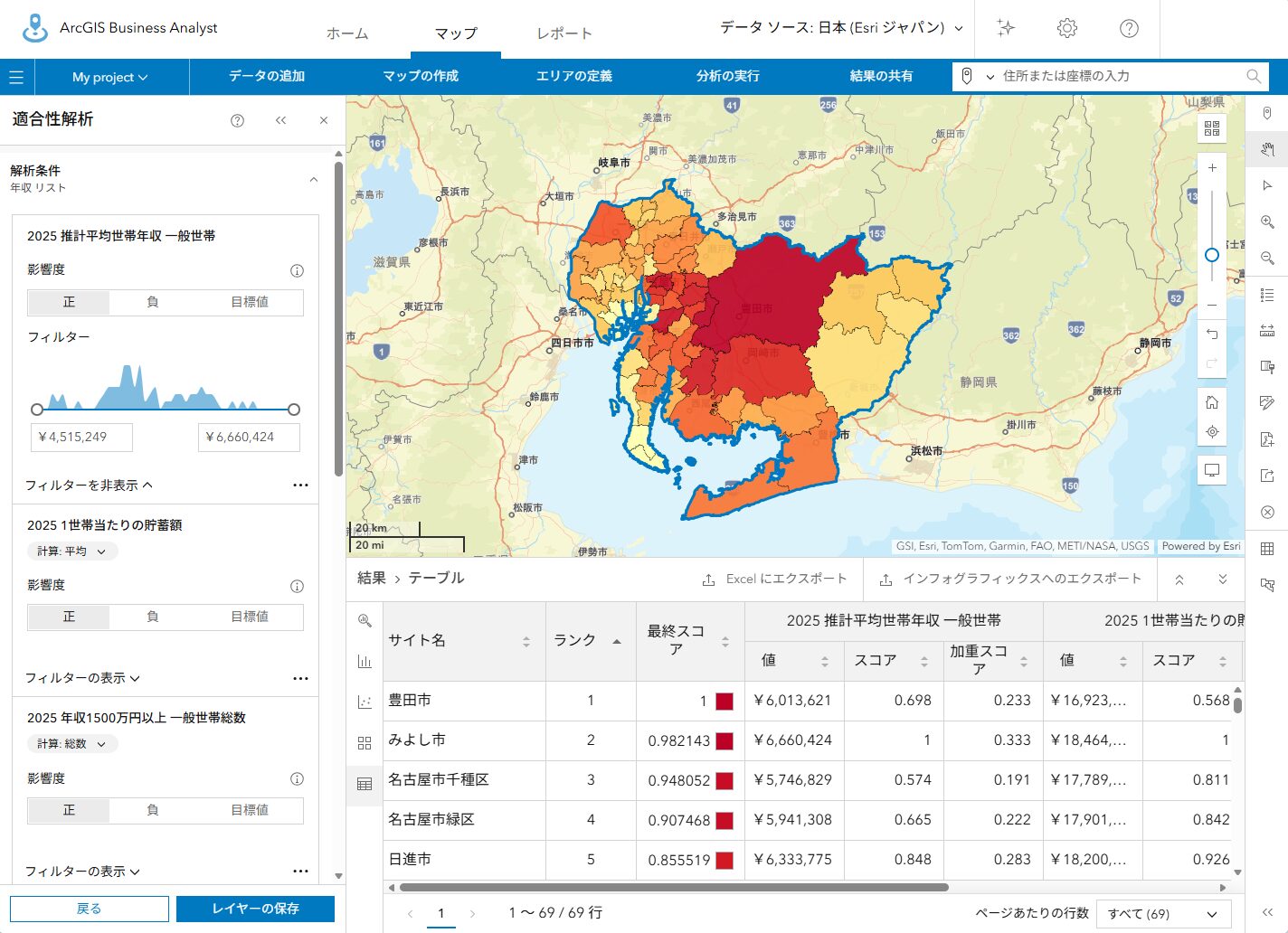Open the 分析の実行 menu
The width and height of the screenshot is (1288, 933).
(727, 76)
